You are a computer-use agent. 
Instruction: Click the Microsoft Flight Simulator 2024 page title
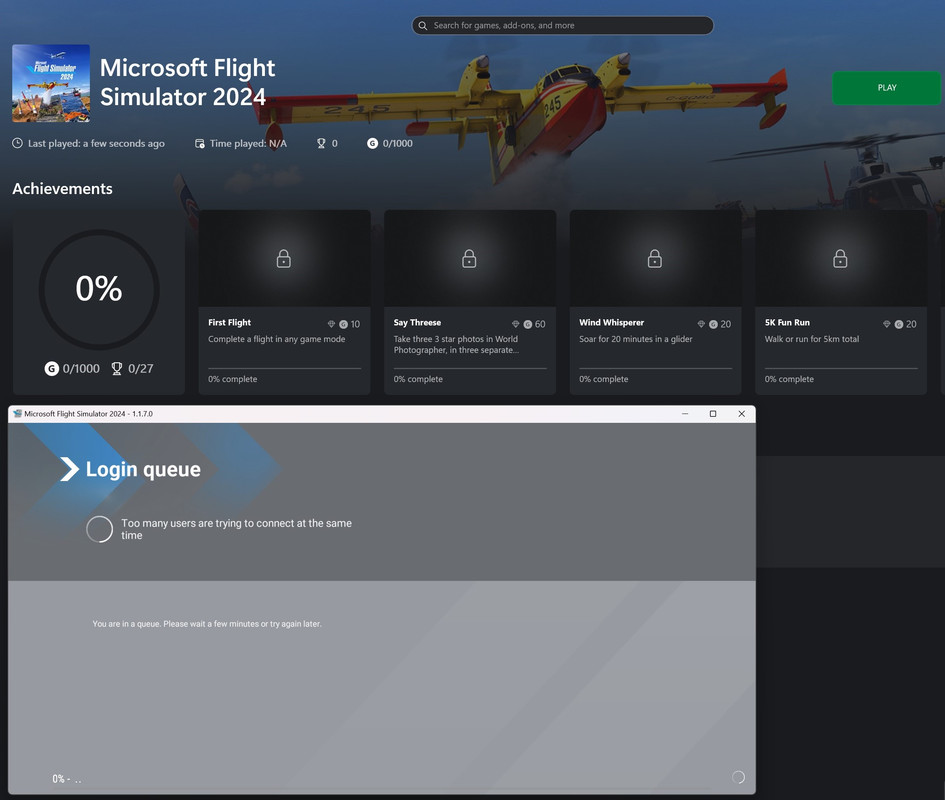point(187,83)
